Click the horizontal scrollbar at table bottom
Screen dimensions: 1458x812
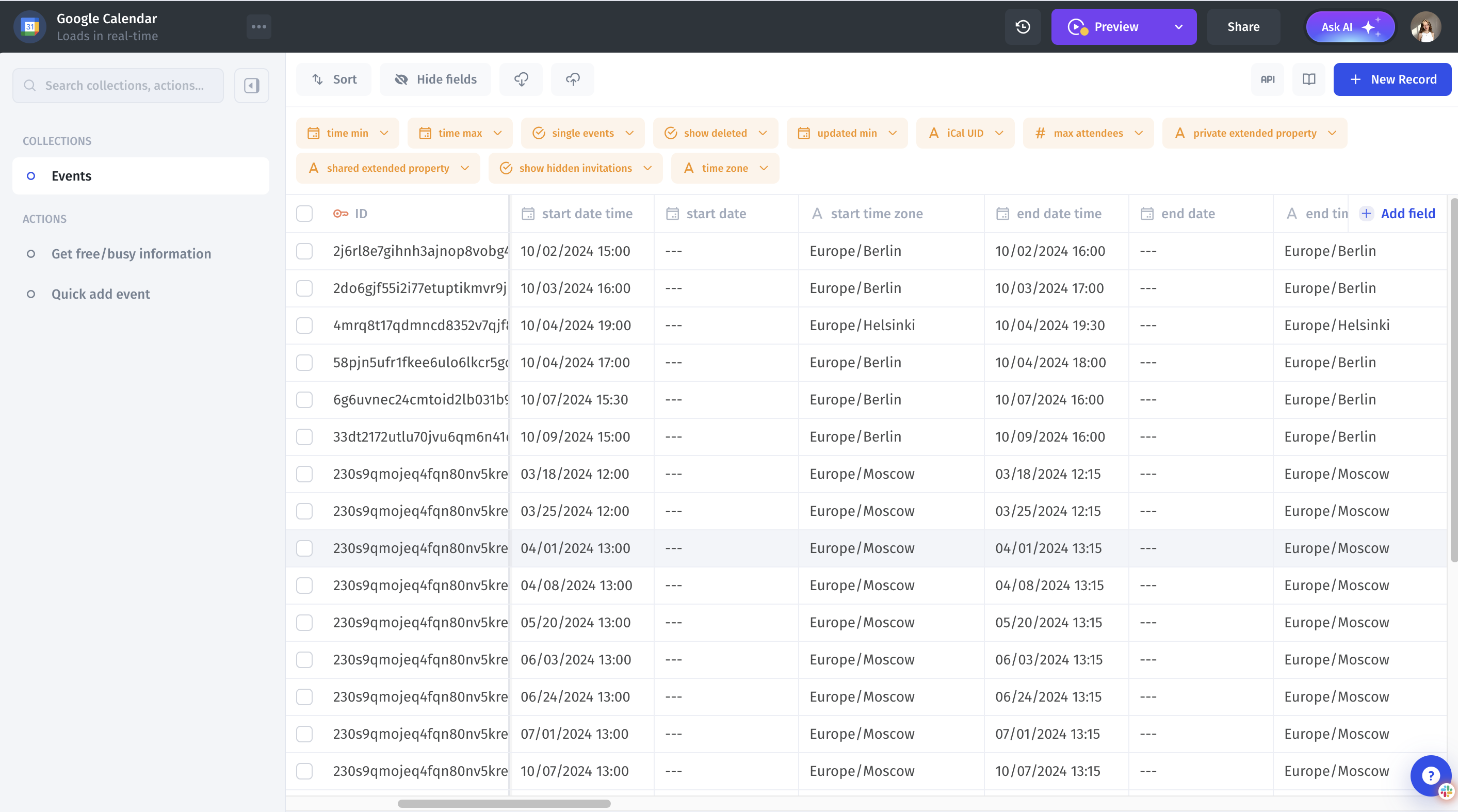point(504,803)
